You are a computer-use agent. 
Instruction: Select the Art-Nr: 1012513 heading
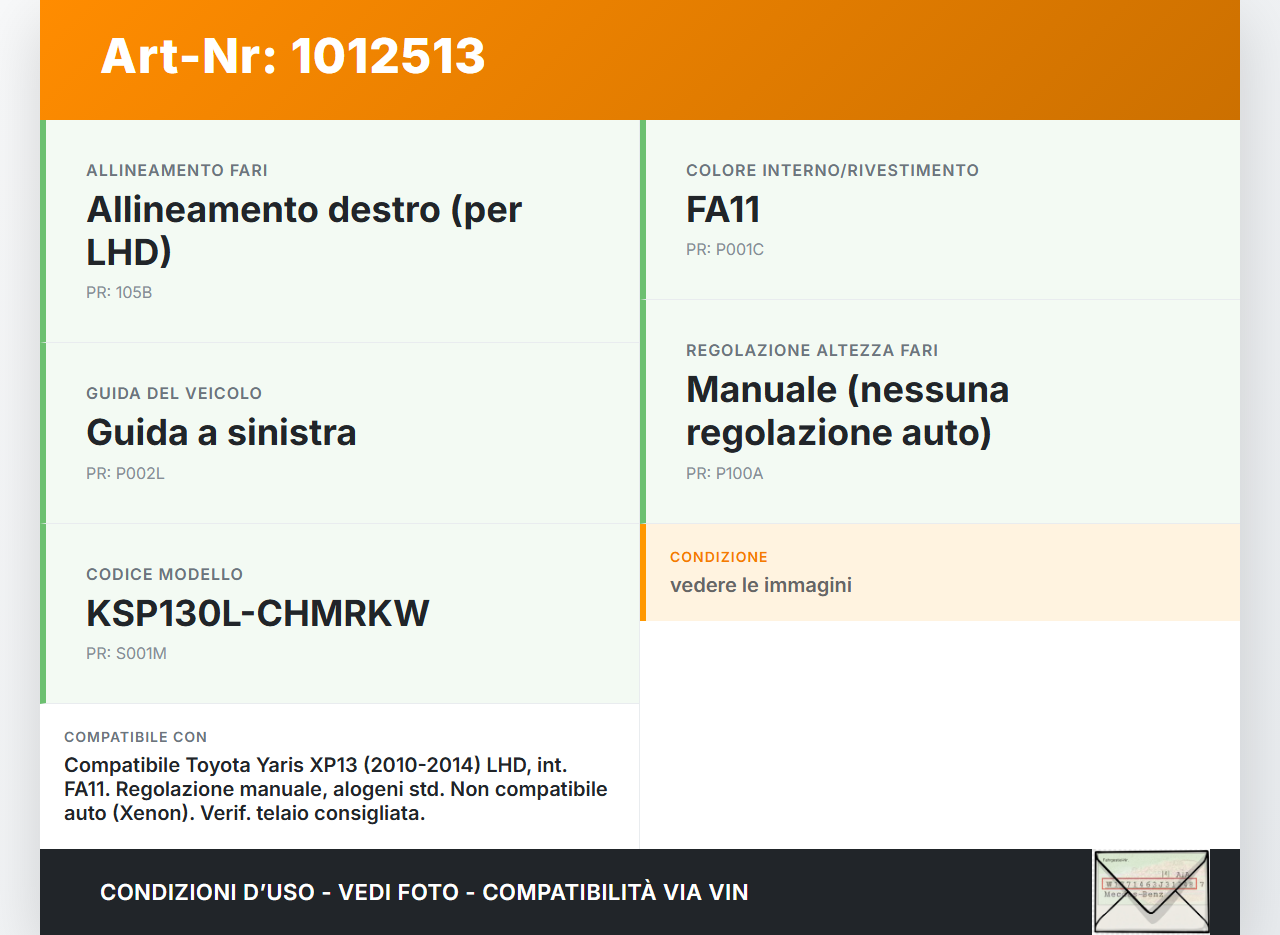pyautogui.click(x=293, y=56)
